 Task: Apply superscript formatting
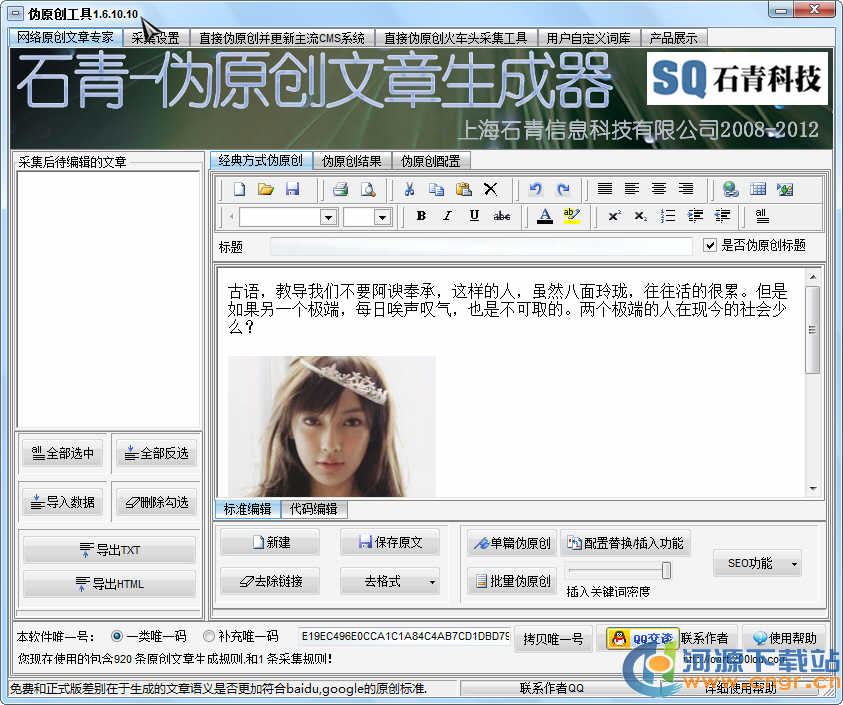[615, 216]
